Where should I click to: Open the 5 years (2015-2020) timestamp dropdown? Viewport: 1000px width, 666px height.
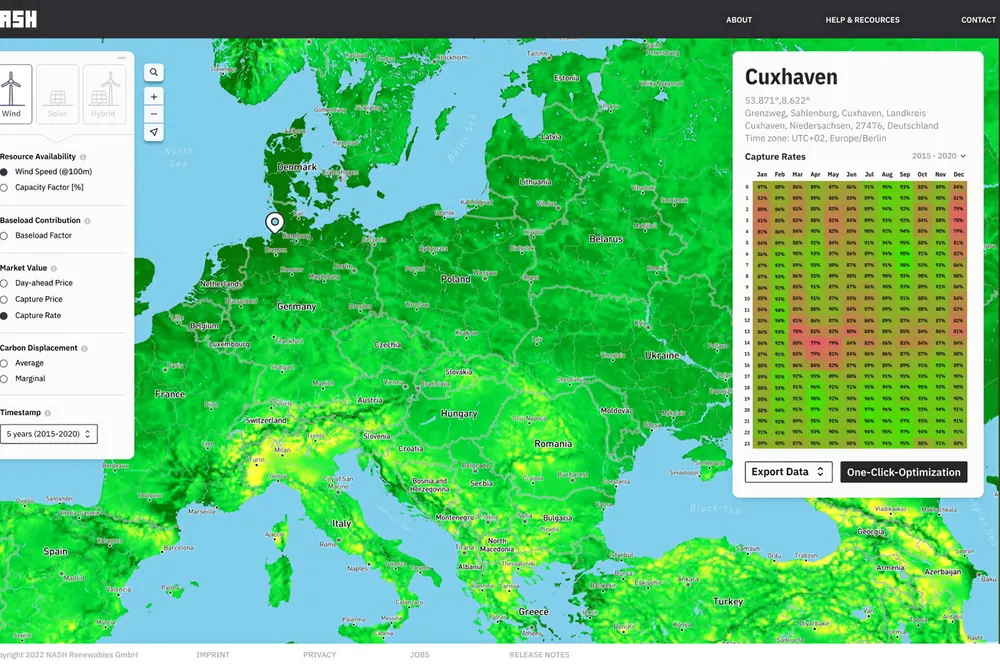pyautogui.click(x=48, y=434)
